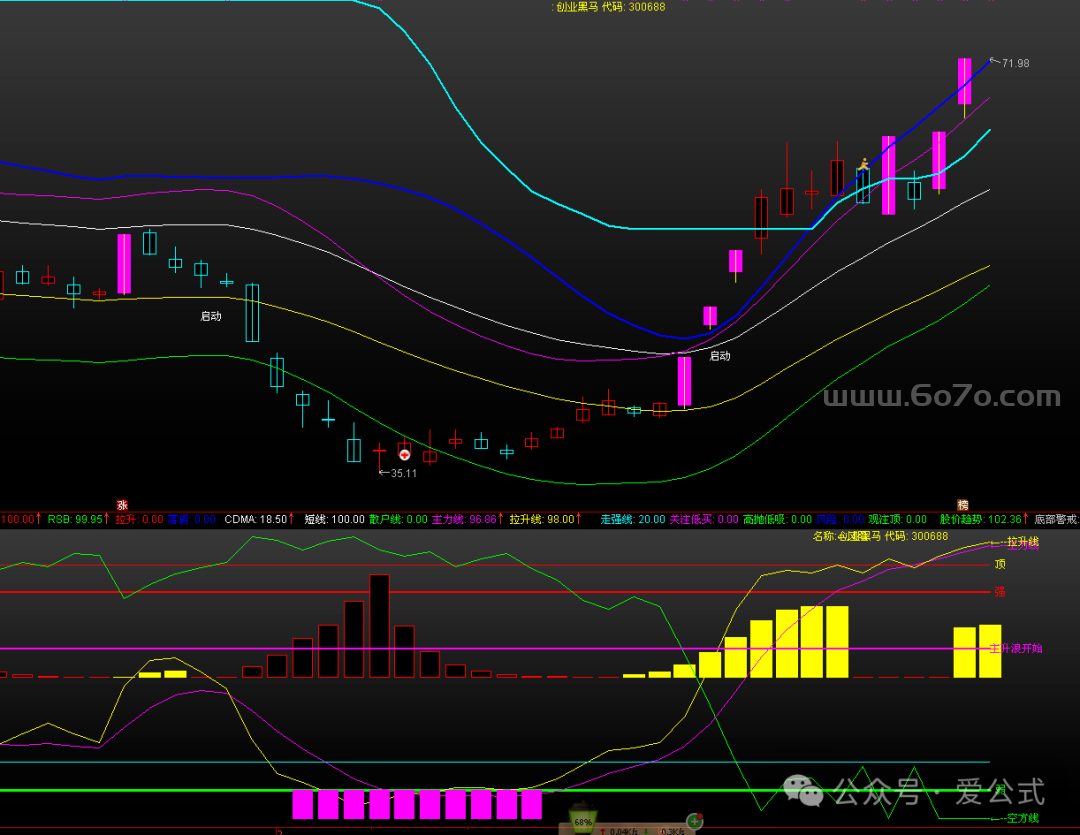Viewport: 1080px width, 835px height.
Task: Select the 71.98 high price label
Action: pyautogui.click(x=1014, y=63)
